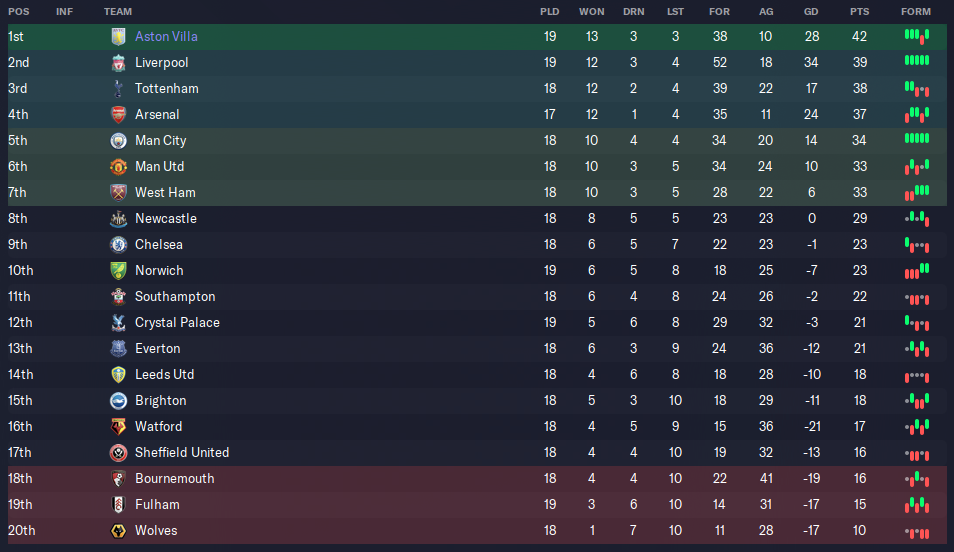The image size is (954, 552).
Task: Click the Crystal Palace eagle crest
Action: 118,323
